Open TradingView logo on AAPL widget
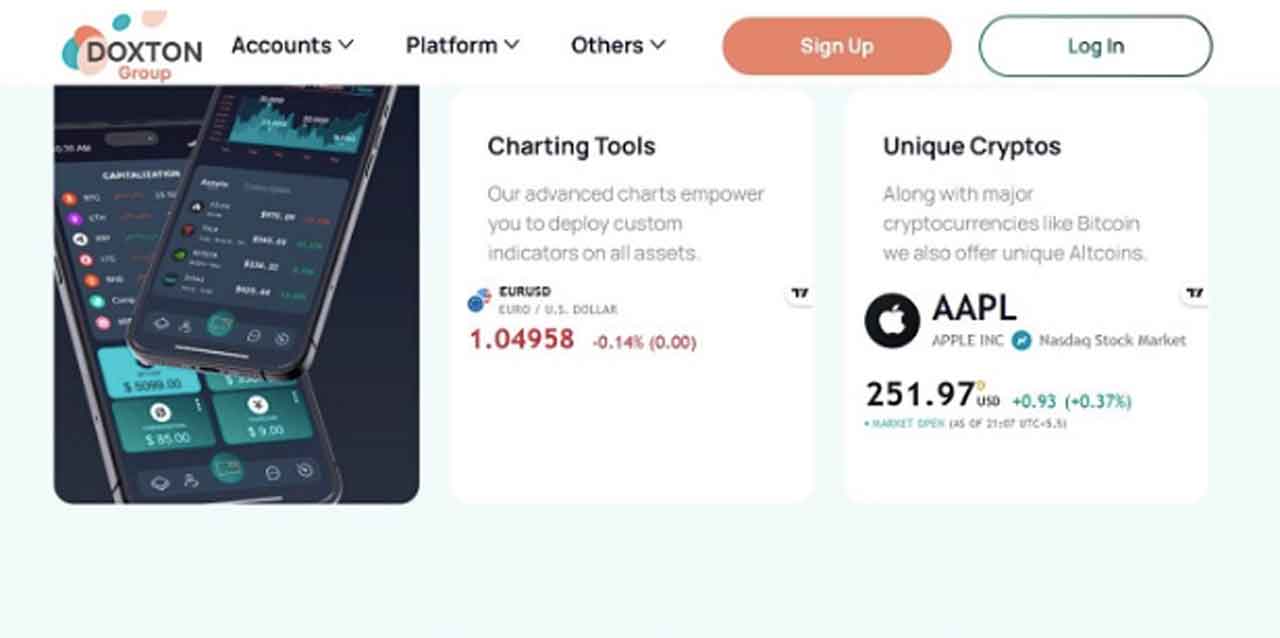The height and width of the screenshot is (638, 1280). coord(1194,294)
